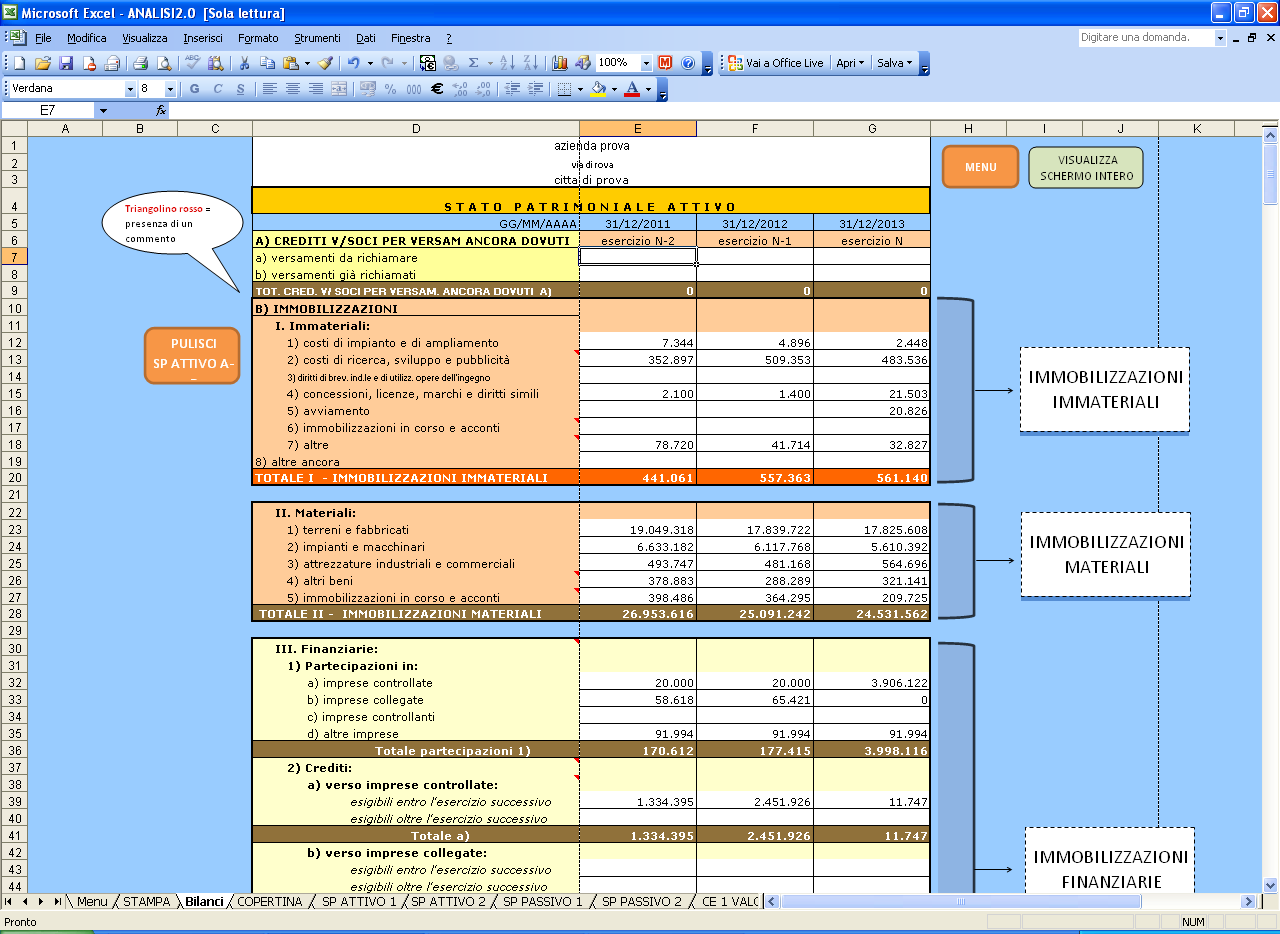
Task: Create a new blank workbook
Action: (19, 63)
